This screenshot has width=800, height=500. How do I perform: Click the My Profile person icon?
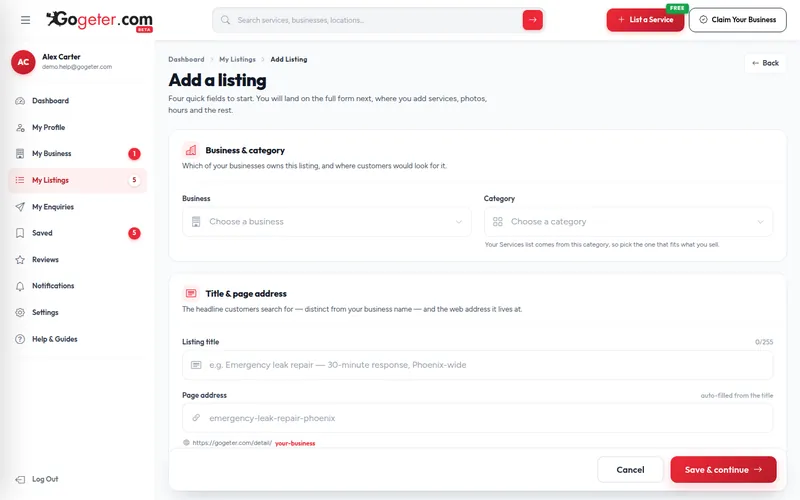point(20,128)
